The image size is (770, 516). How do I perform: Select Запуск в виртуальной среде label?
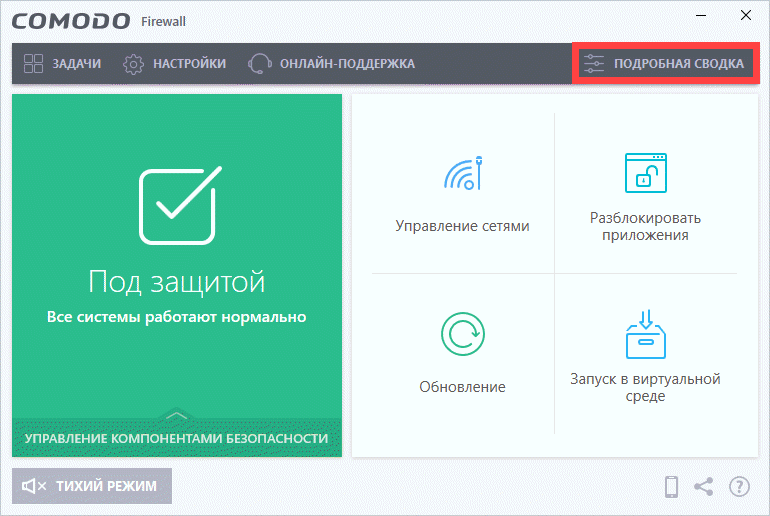tap(645, 387)
